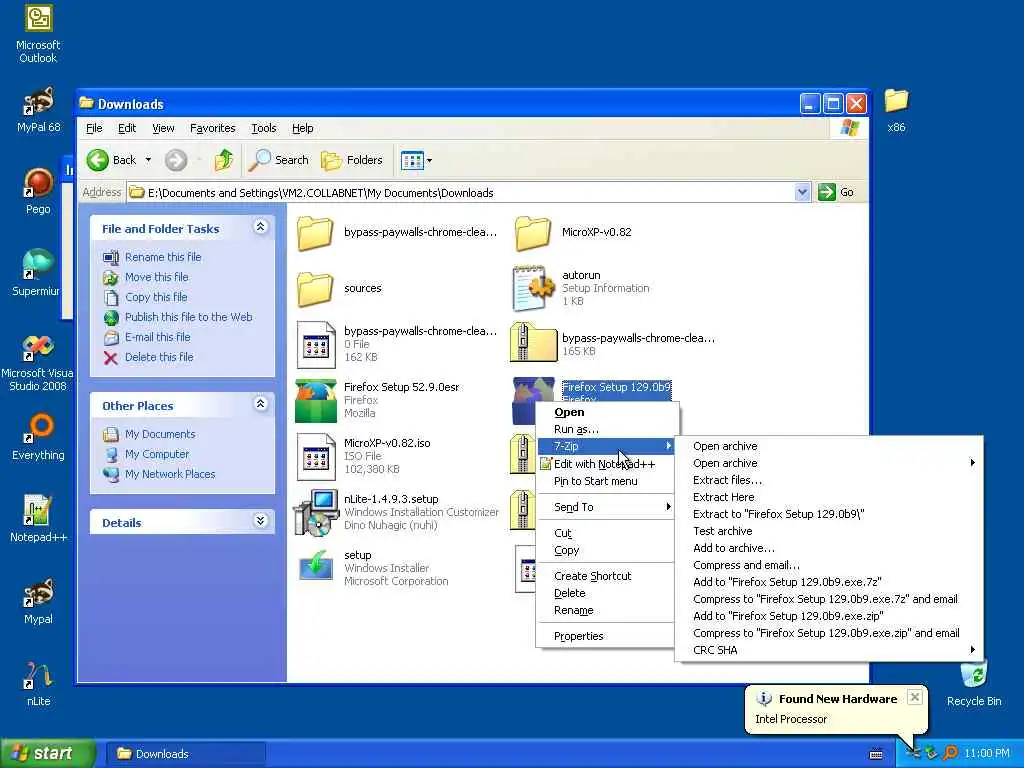Choose Edit with Notepad++ context entry
Image resolution: width=1024 pixels, height=768 pixels.
604,464
